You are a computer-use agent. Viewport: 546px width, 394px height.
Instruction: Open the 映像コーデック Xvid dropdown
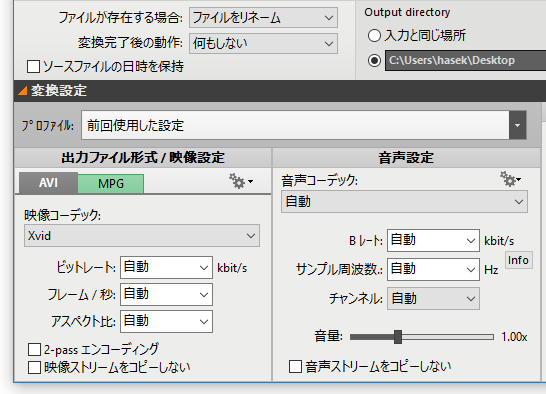point(142,236)
